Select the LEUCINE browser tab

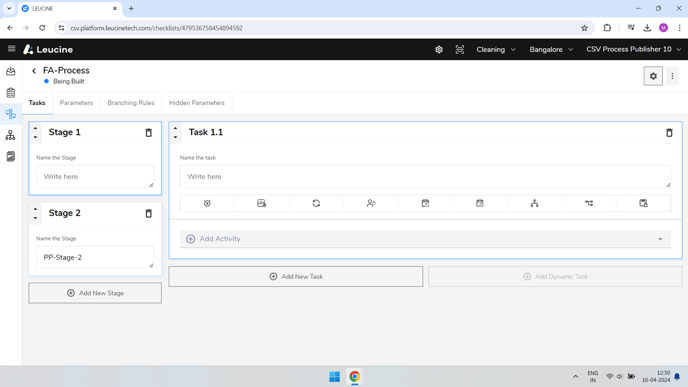point(69,9)
